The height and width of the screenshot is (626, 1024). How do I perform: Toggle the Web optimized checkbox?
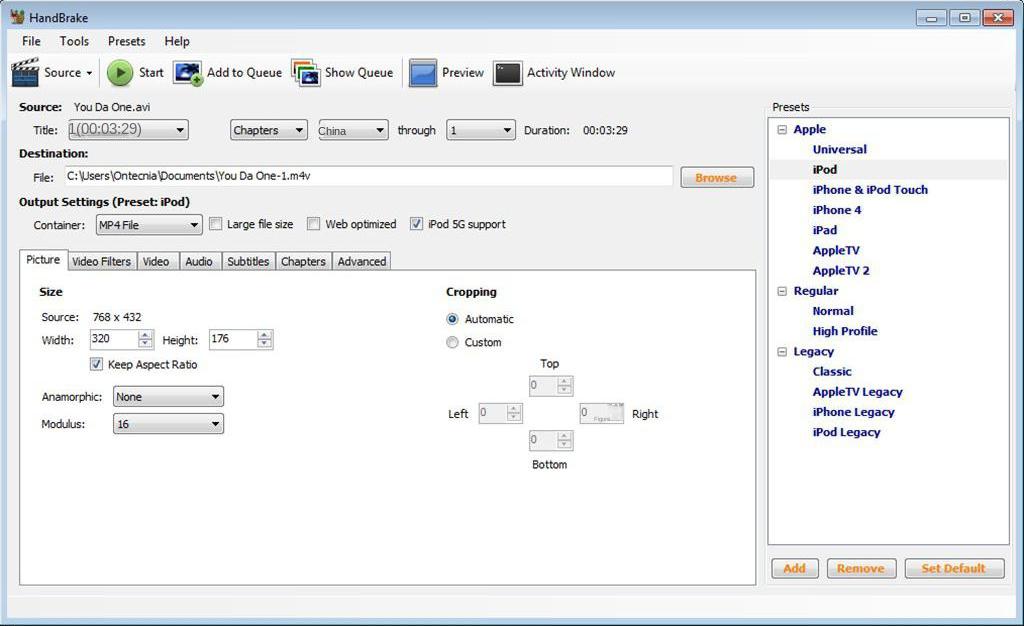(313, 225)
